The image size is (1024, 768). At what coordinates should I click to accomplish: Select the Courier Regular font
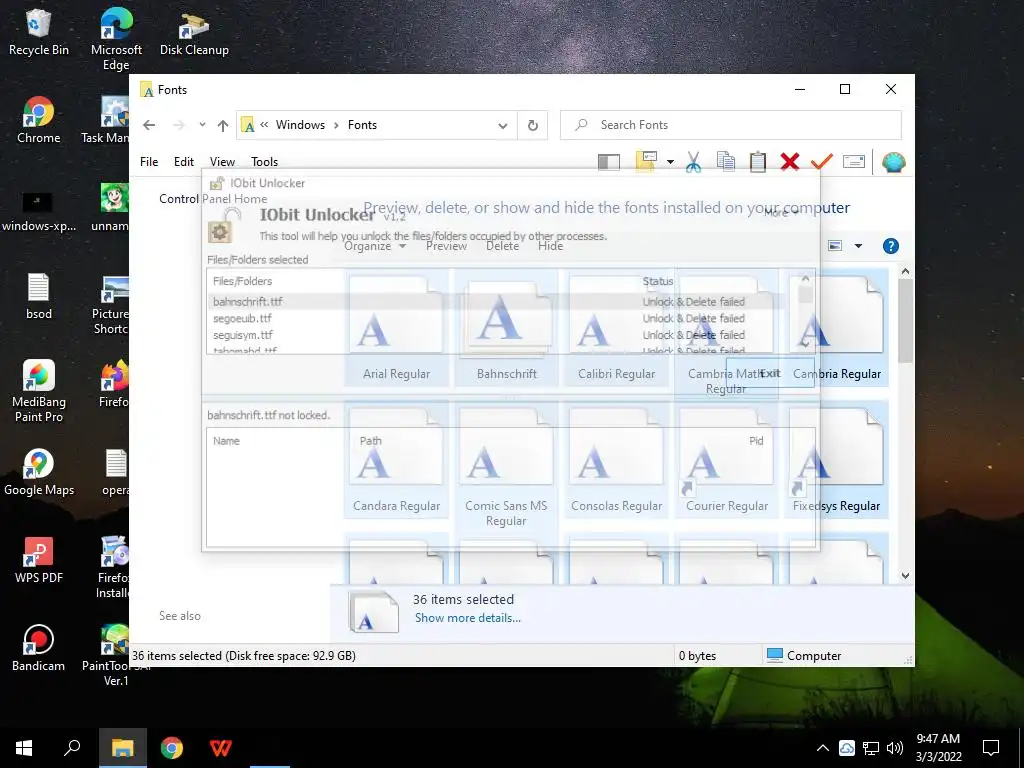click(x=727, y=460)
